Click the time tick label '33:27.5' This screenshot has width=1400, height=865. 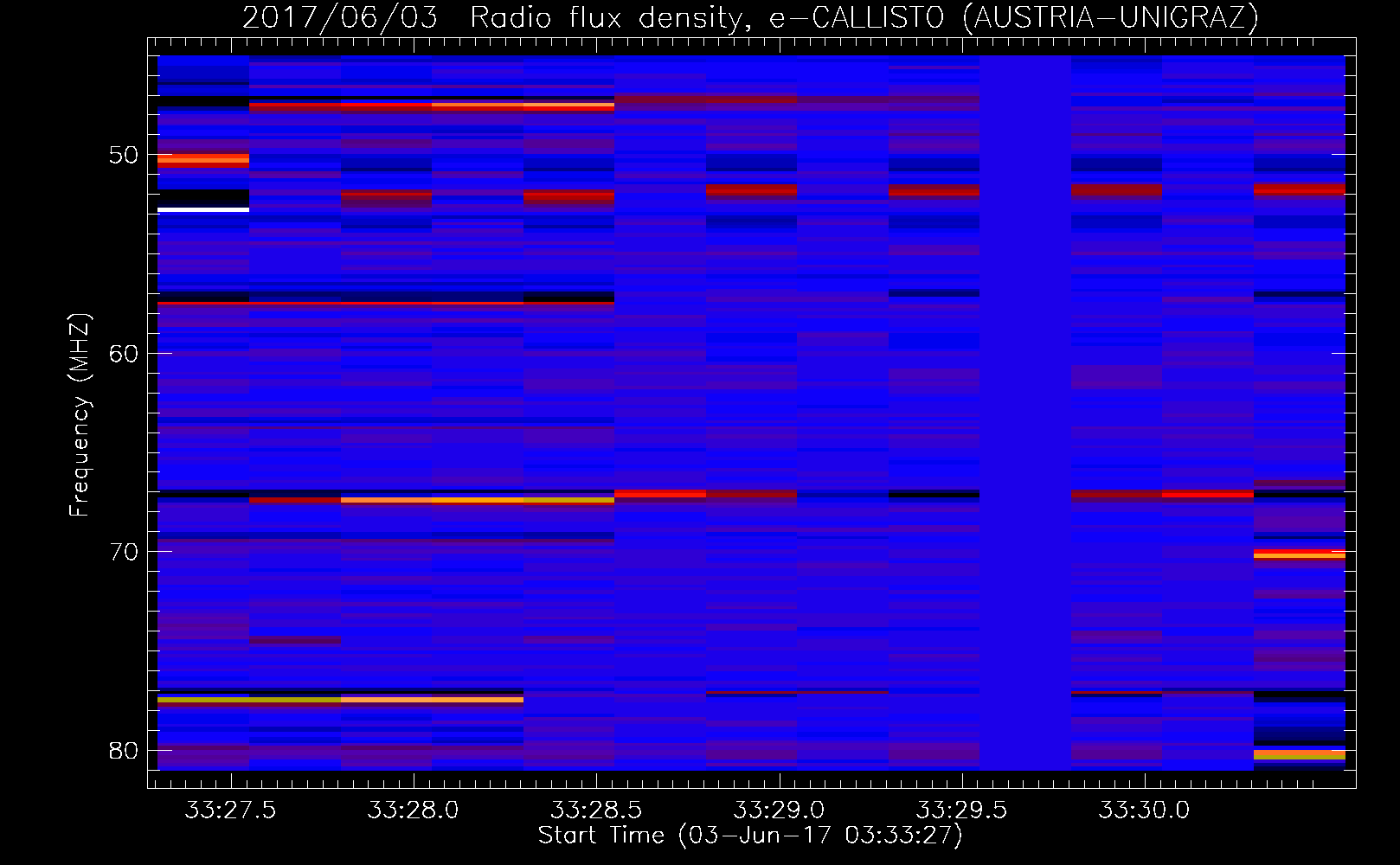coord(230,811)
